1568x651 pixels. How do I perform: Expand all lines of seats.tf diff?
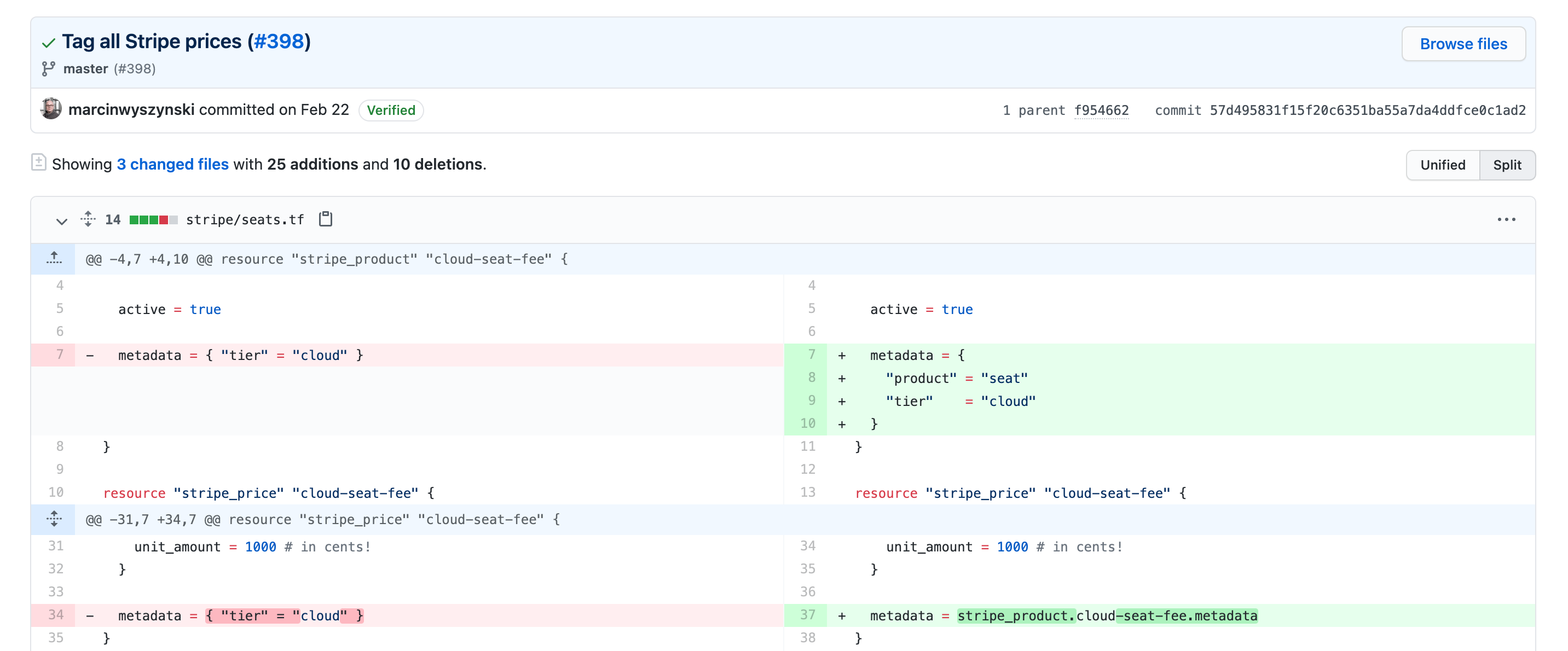tap(88, 219)
